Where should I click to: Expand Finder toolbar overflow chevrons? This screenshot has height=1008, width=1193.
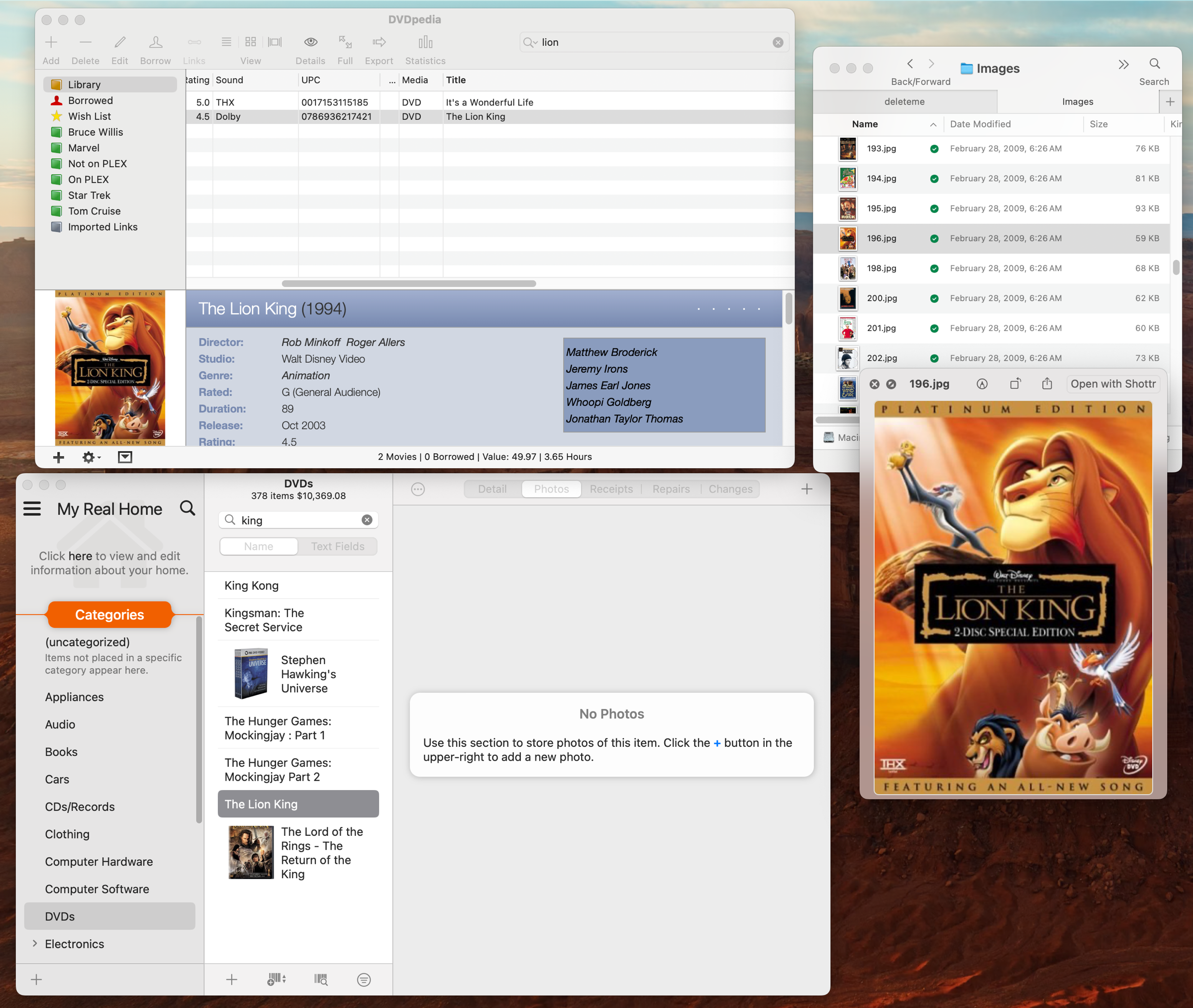pyautogui.click(x=1123, y=65)
